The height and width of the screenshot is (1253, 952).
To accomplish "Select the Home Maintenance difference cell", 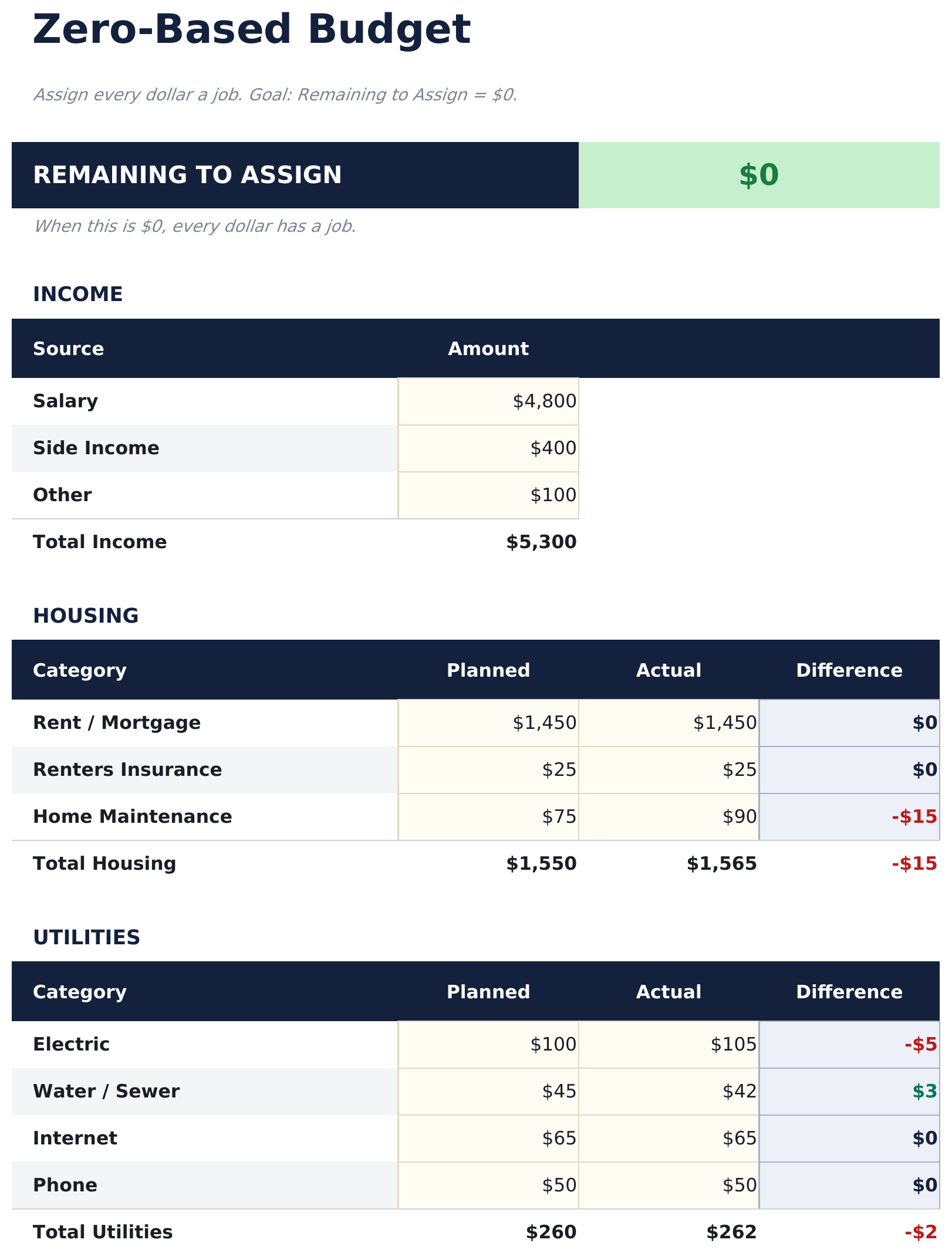I will click(x=849, y=817).
